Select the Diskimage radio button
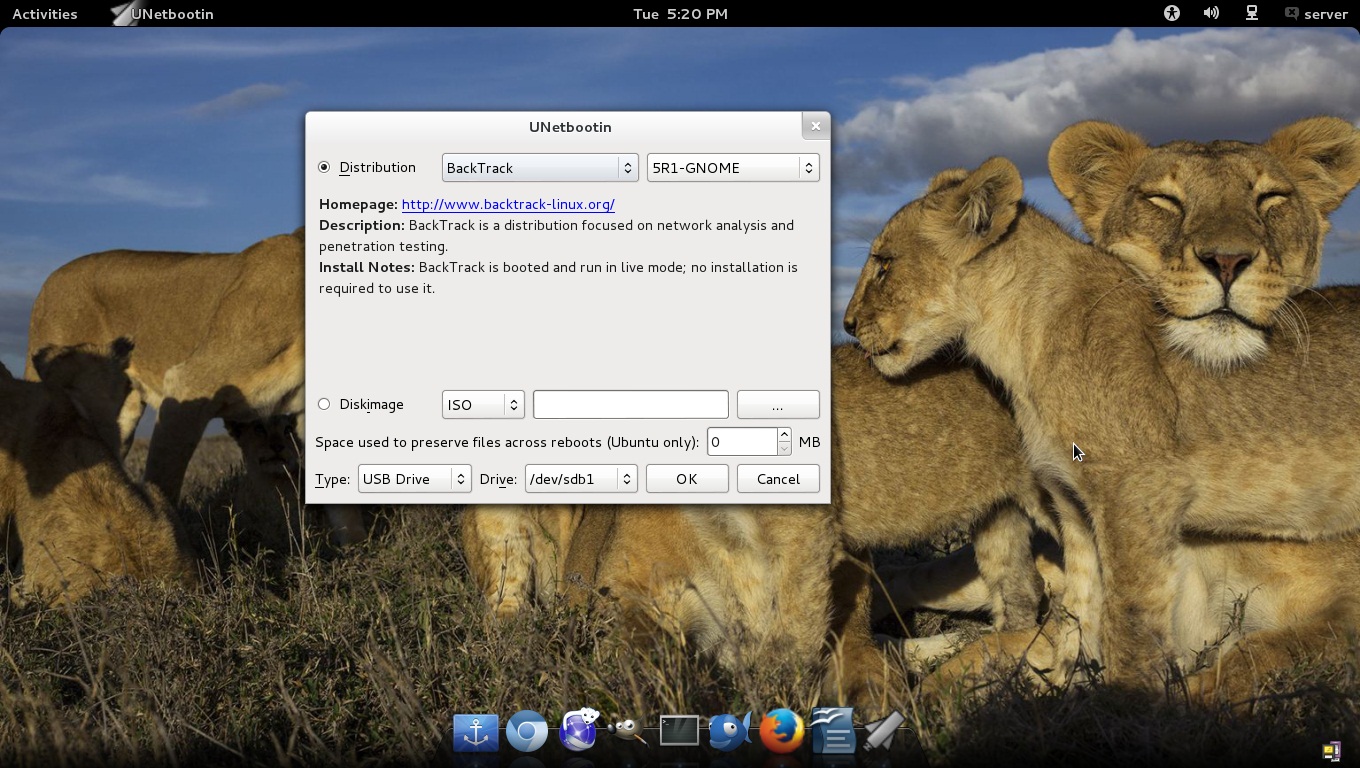This screenshot has height=768, width=1360. [324, 404]
